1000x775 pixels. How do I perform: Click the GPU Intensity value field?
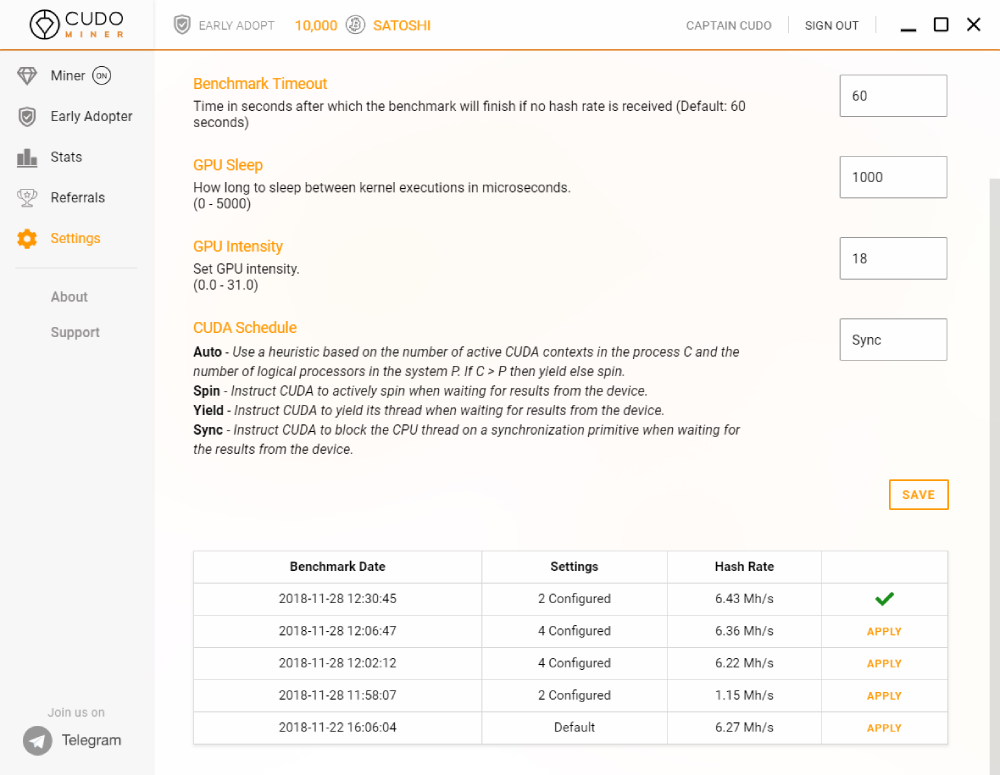[893, 258]
